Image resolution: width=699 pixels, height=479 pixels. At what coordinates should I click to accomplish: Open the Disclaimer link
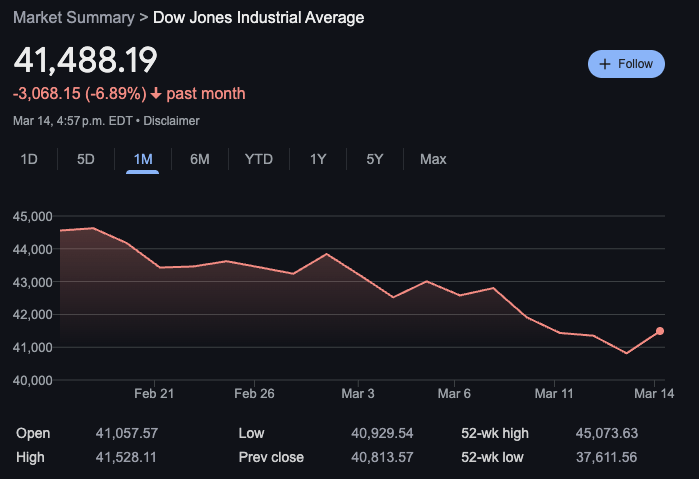click(171, 121)
